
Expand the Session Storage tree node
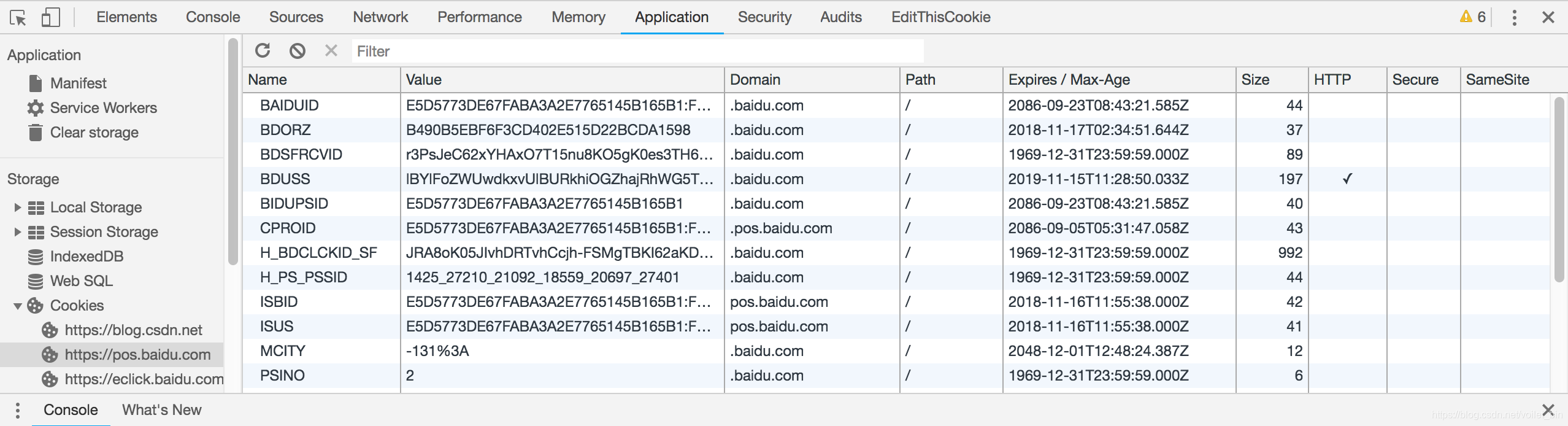[x=18, y=232]
